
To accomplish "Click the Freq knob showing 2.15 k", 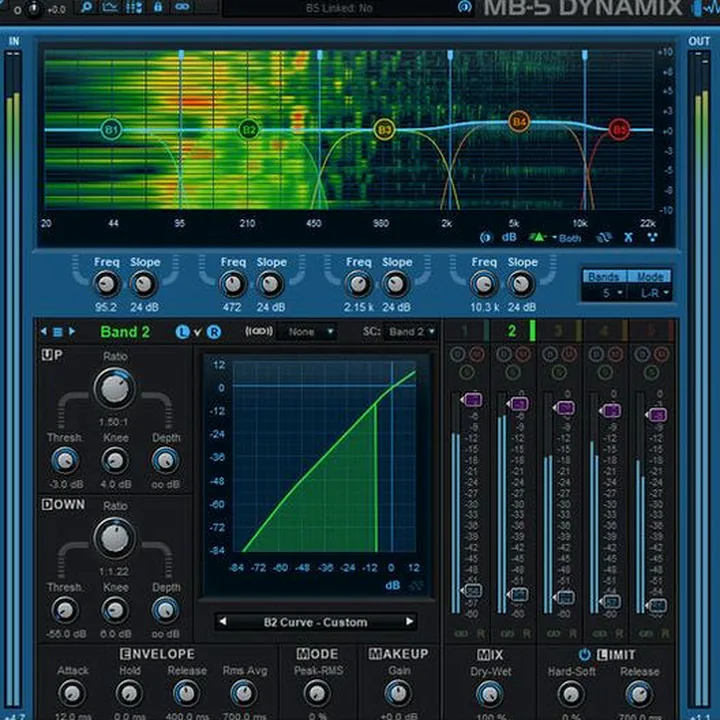I will tap(358, 284).
